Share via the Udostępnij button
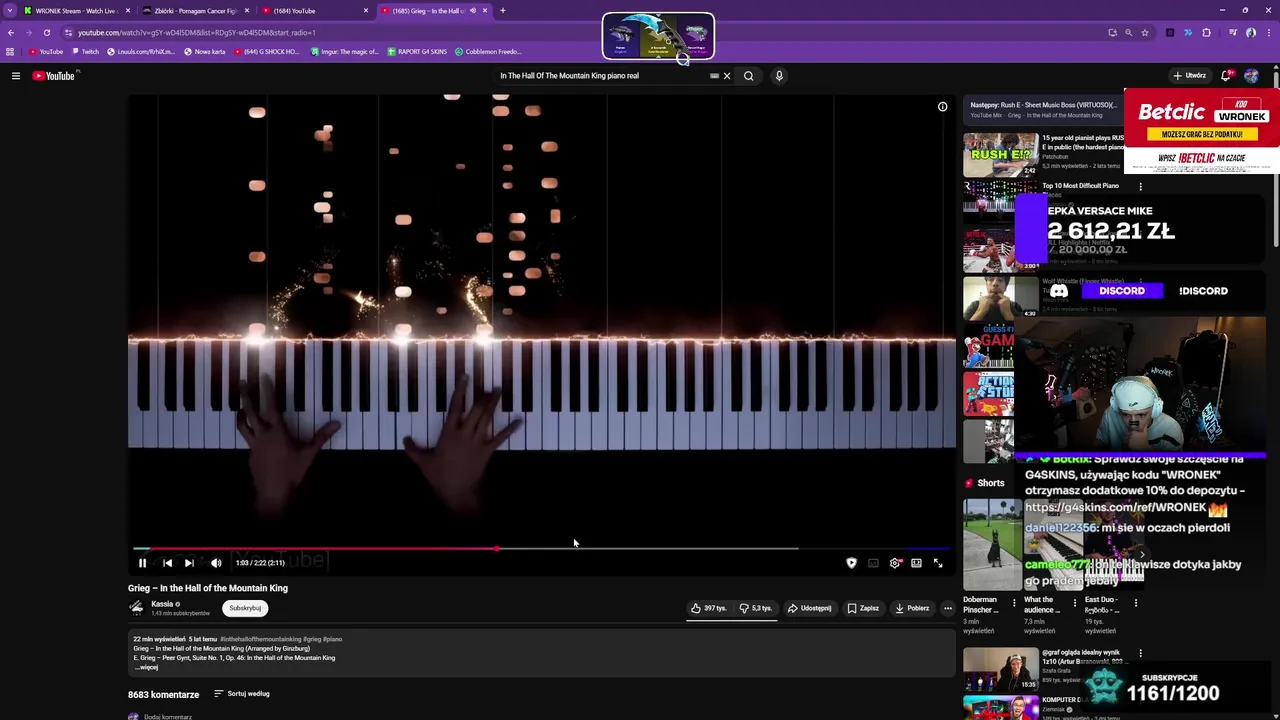This screenshot has height=720, width=1280. (x=810, y=608)
